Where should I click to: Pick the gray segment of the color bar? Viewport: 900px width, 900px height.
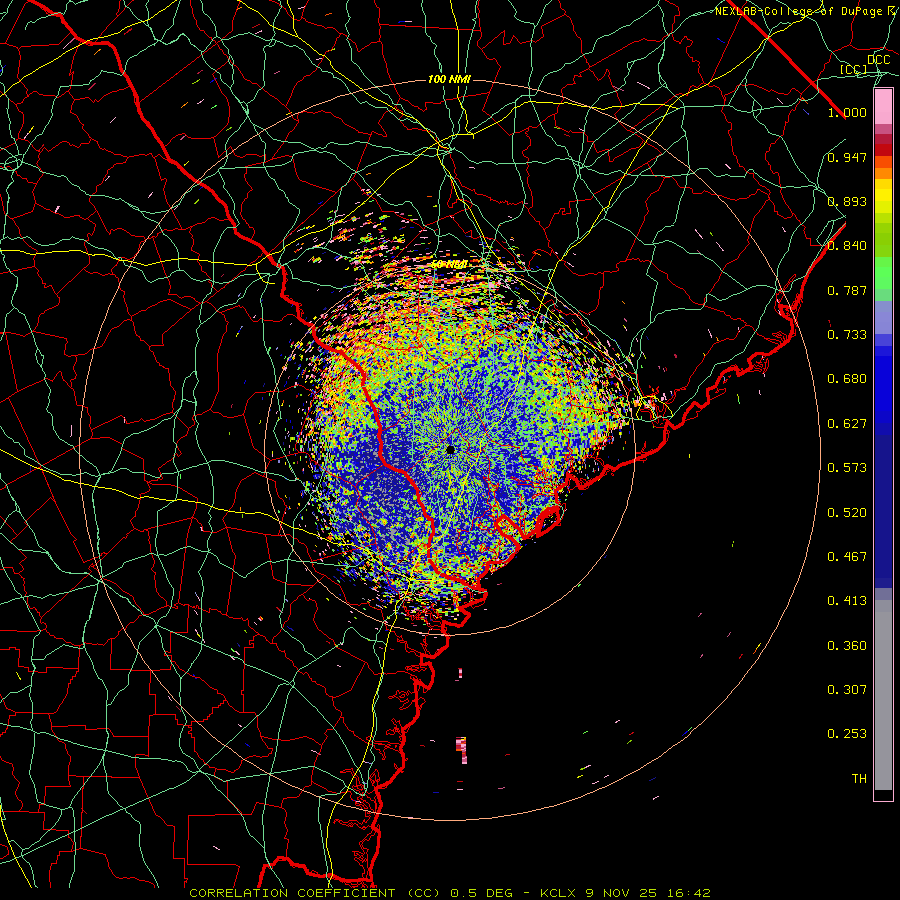point(883,695)
